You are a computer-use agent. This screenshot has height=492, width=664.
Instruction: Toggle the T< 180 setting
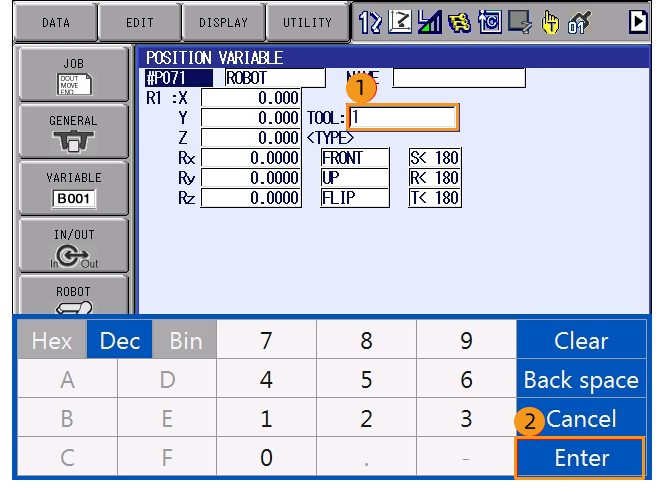pos(434,198)
